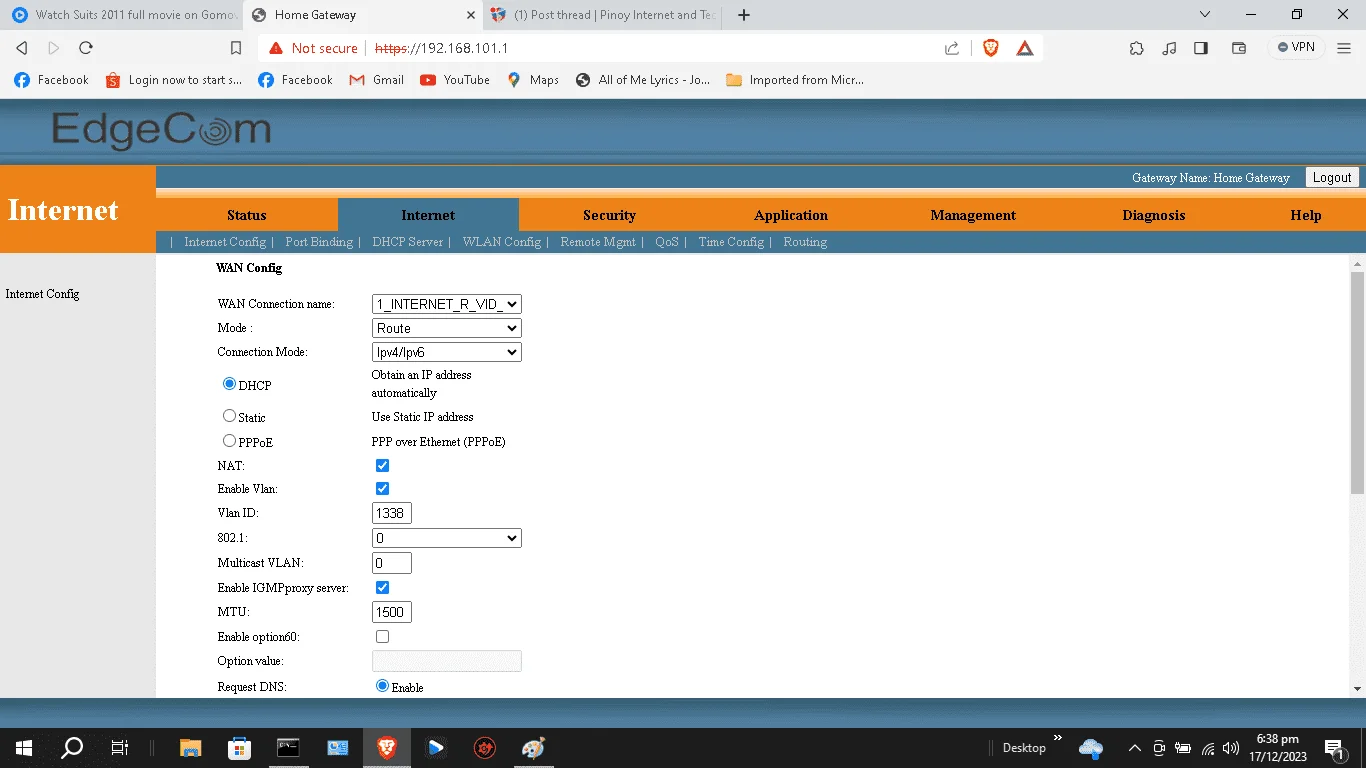1366x768 pixels.
Task: Open Imported from Microsoft bookmarks folder
Action: pyautogui.click(x=795, y=80)
